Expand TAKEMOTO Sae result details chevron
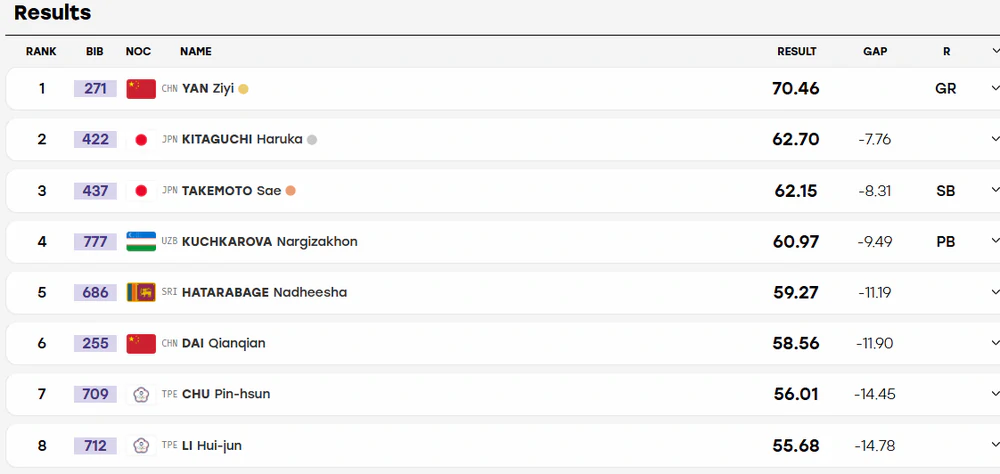Viewport: 1000px width, 474px height. 995,191
